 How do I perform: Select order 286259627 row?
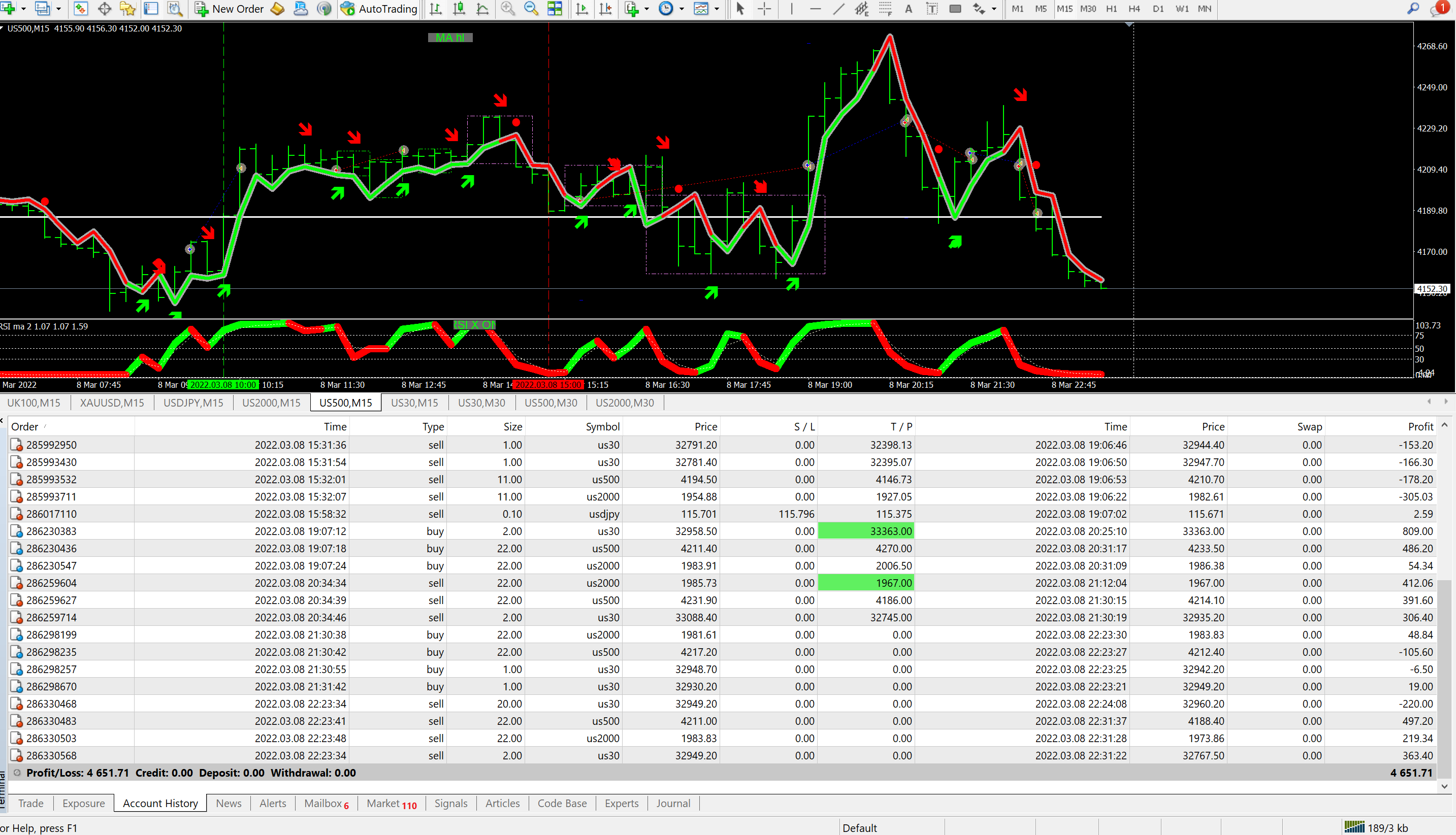(51, 600)
